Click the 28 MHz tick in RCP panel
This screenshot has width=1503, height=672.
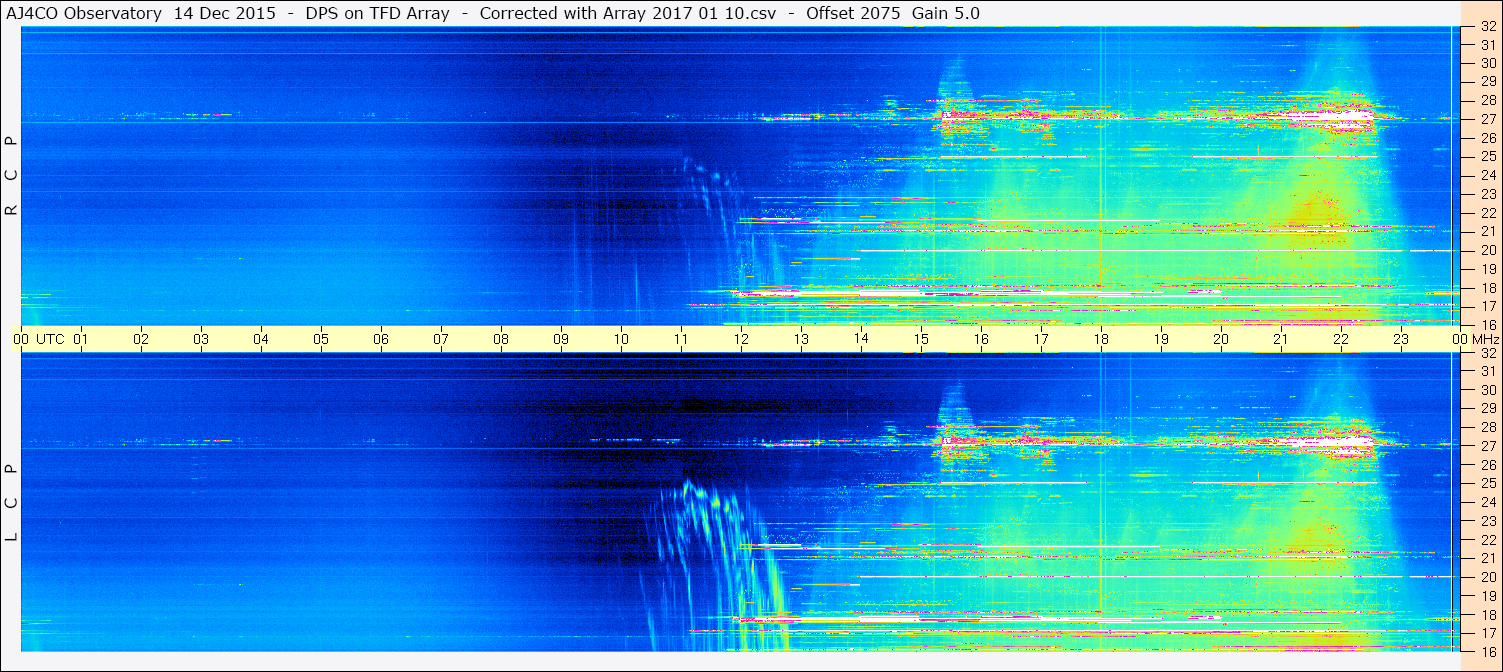(x=1487, y=100)
